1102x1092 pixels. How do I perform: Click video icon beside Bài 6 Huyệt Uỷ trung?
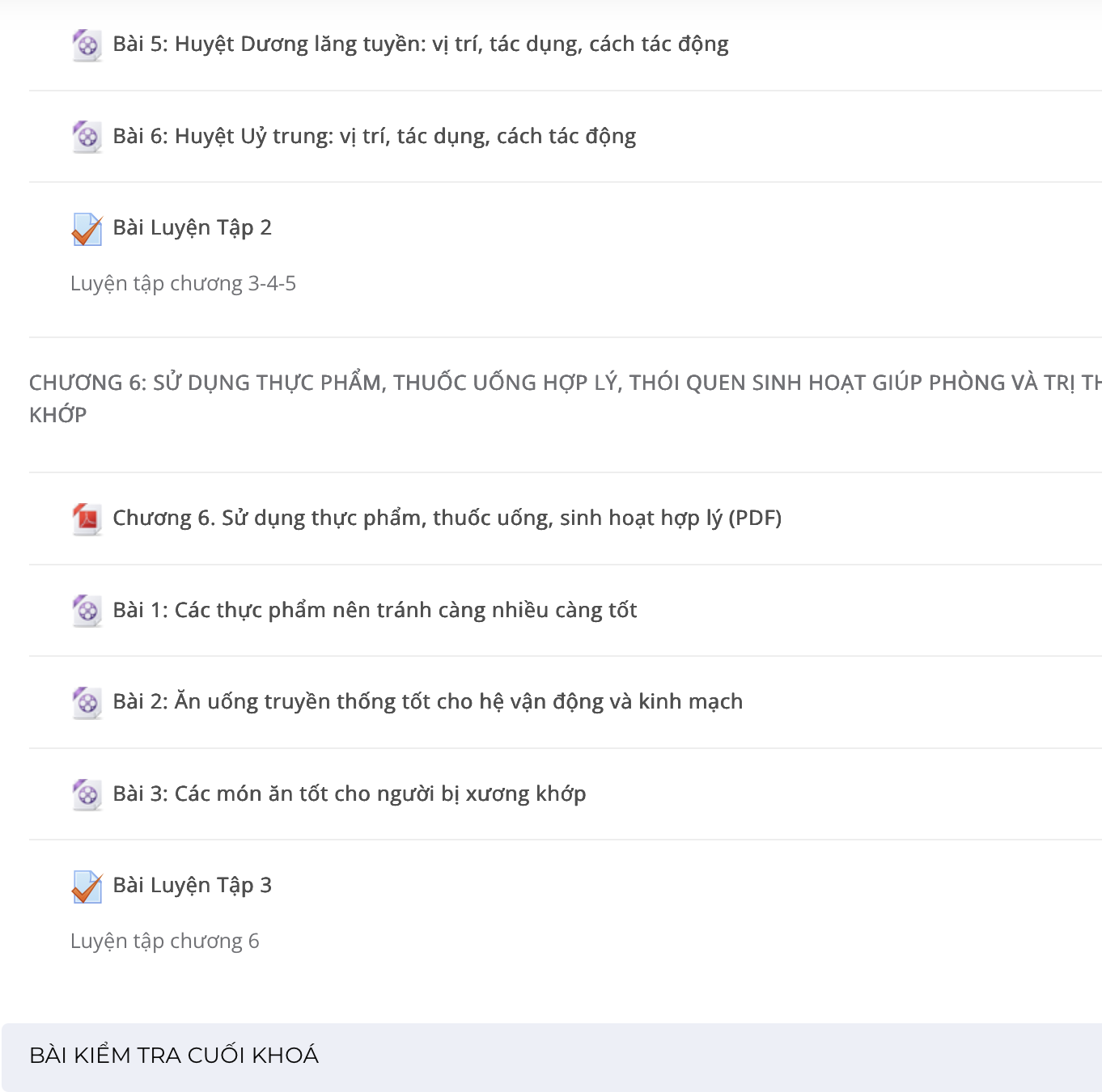pos(87,137)
